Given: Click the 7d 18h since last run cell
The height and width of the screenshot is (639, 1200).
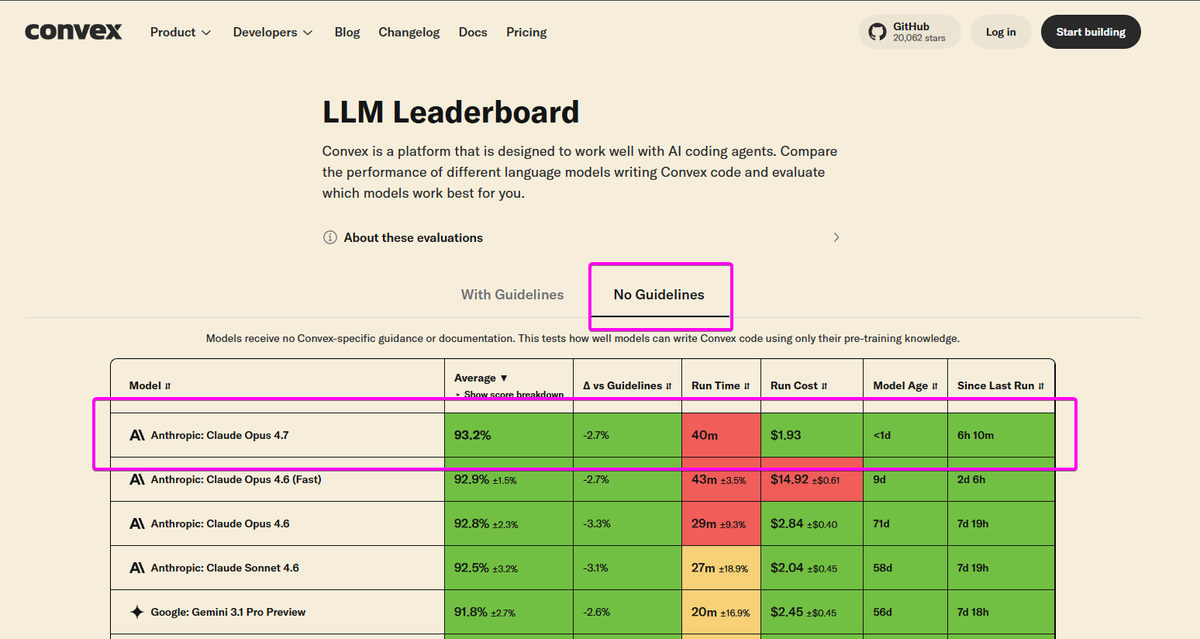Looking at the screenshot, I should (1001, 612).
